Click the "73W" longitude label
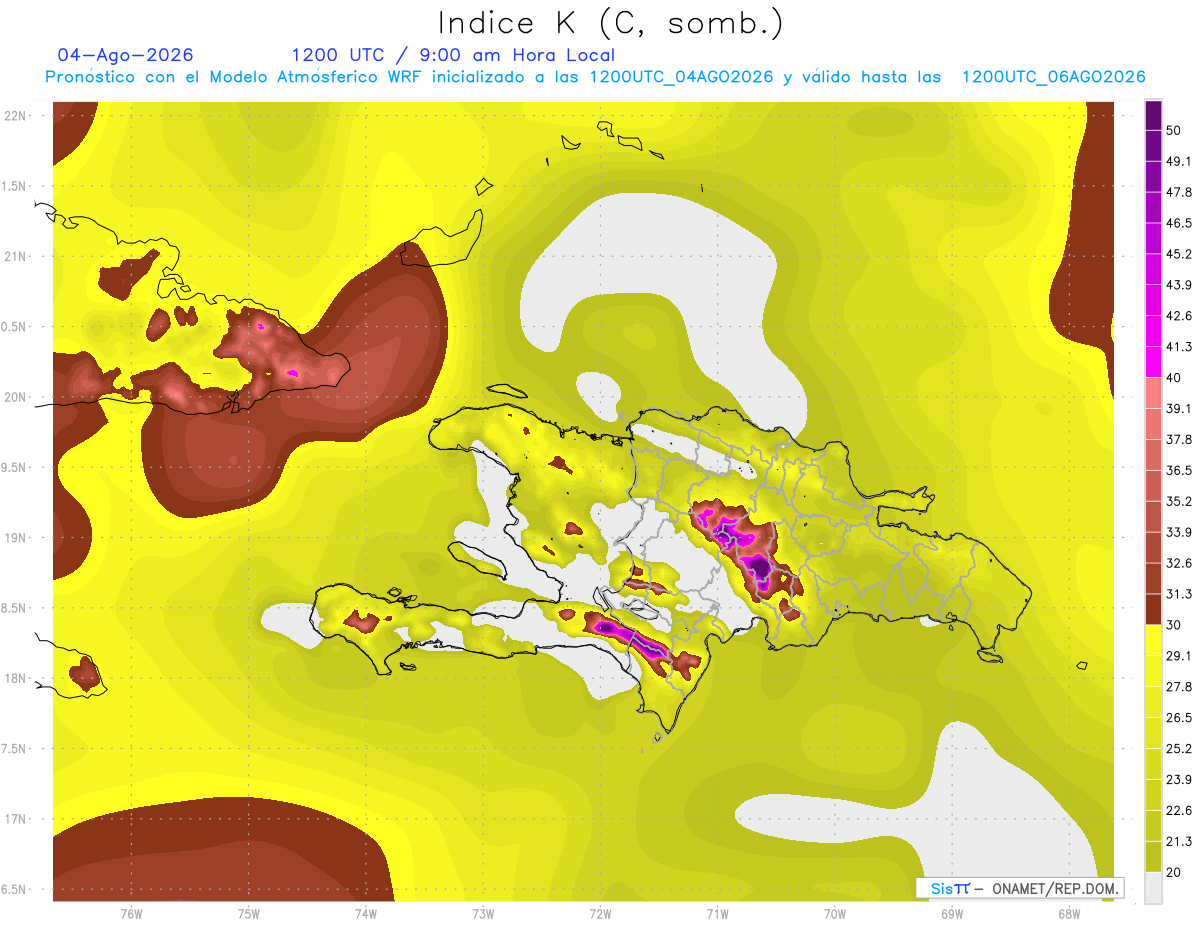 point(483,914)
